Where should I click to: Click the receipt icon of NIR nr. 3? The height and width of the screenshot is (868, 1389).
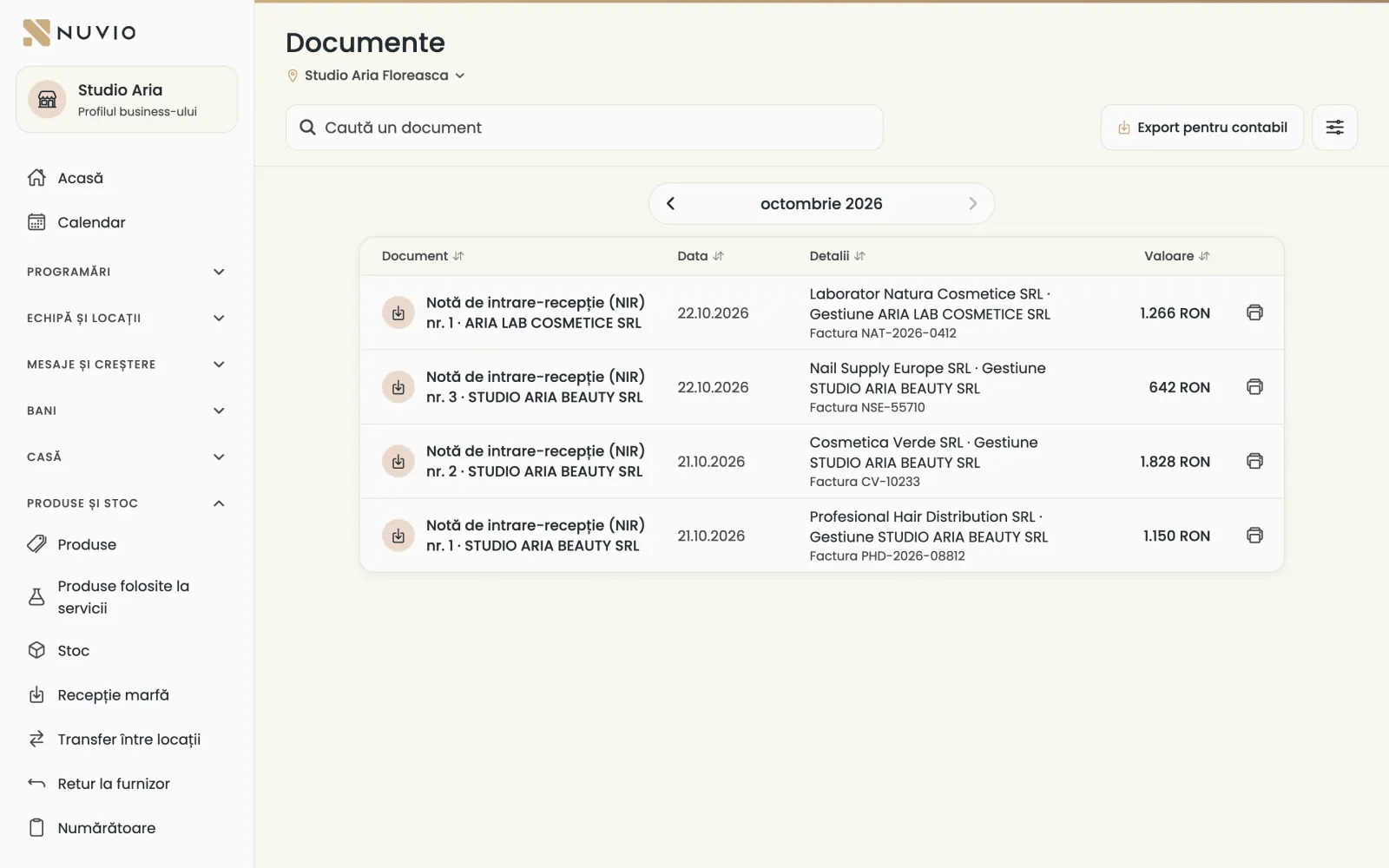coord(398,387)
